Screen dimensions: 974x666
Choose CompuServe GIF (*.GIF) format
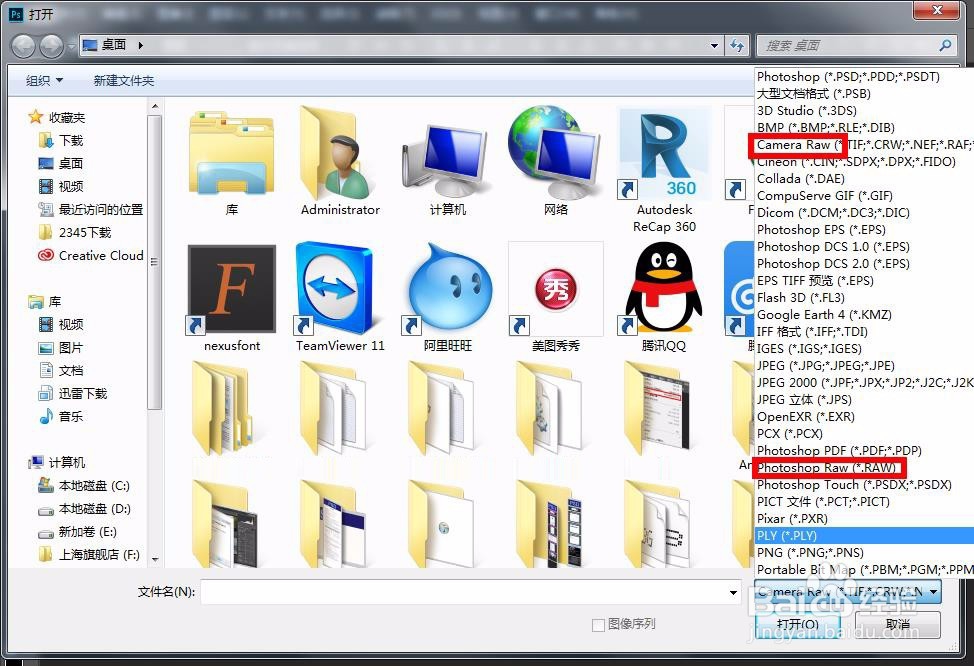coord(864,196)
